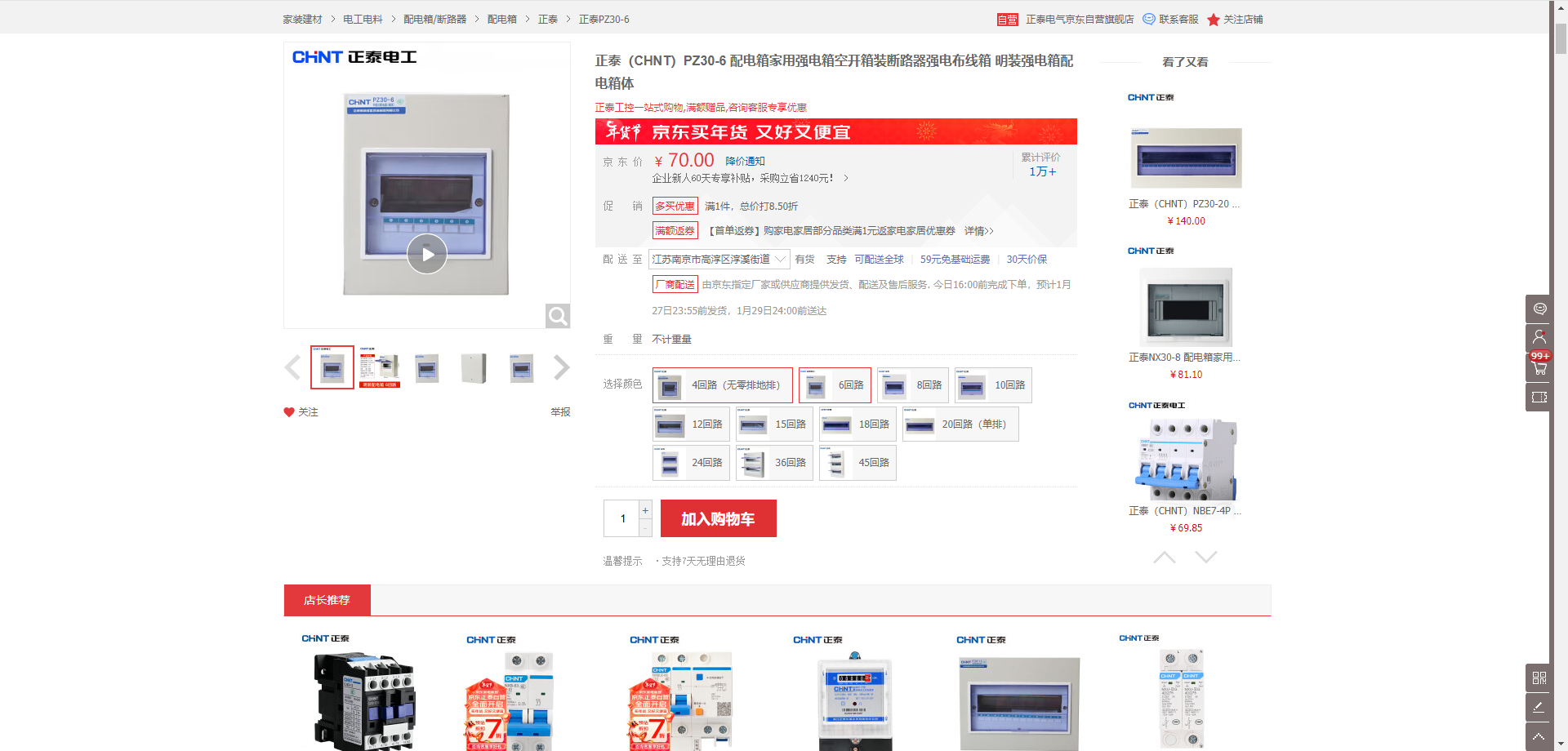Click the 30天价保 link
This screenshot has width=1568, height=751.
(x=1027, y=260)
